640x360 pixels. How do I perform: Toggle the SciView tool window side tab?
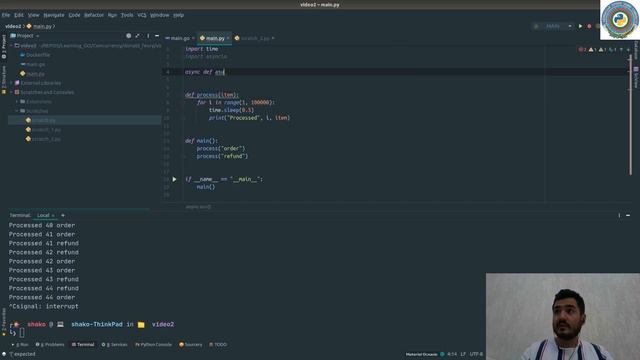(636, 78)
